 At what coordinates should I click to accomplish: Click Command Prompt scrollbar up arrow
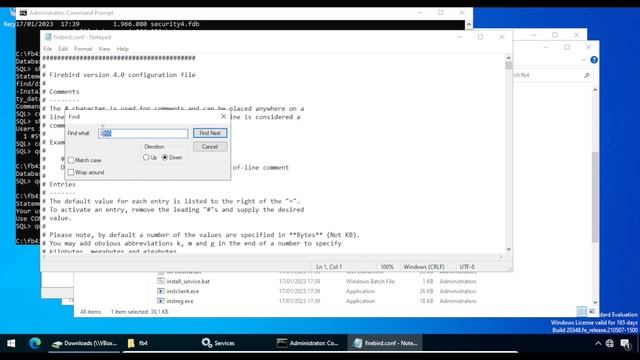[469, 24]
